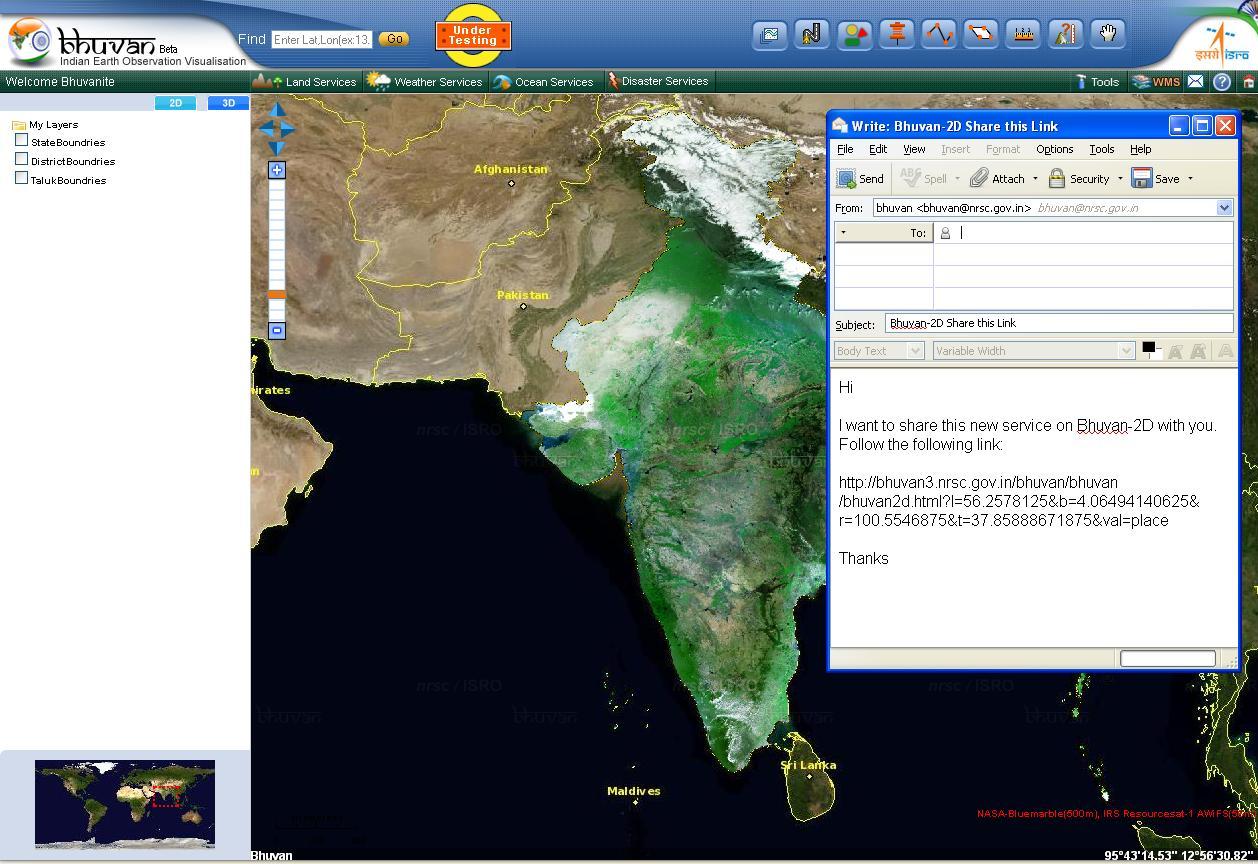Click the Send button in Write window

(x=860, y=179)
